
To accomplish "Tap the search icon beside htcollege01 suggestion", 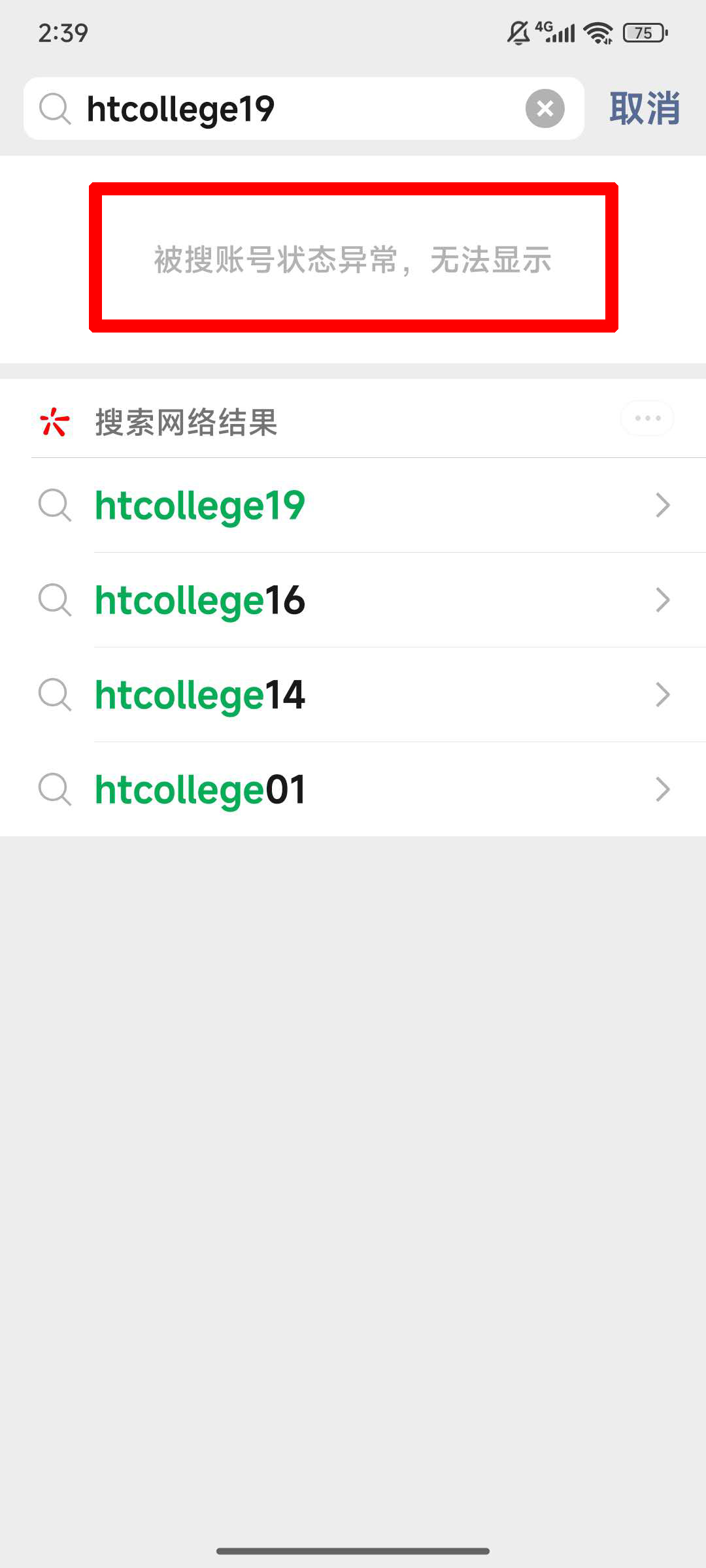I will coord(55,789).
